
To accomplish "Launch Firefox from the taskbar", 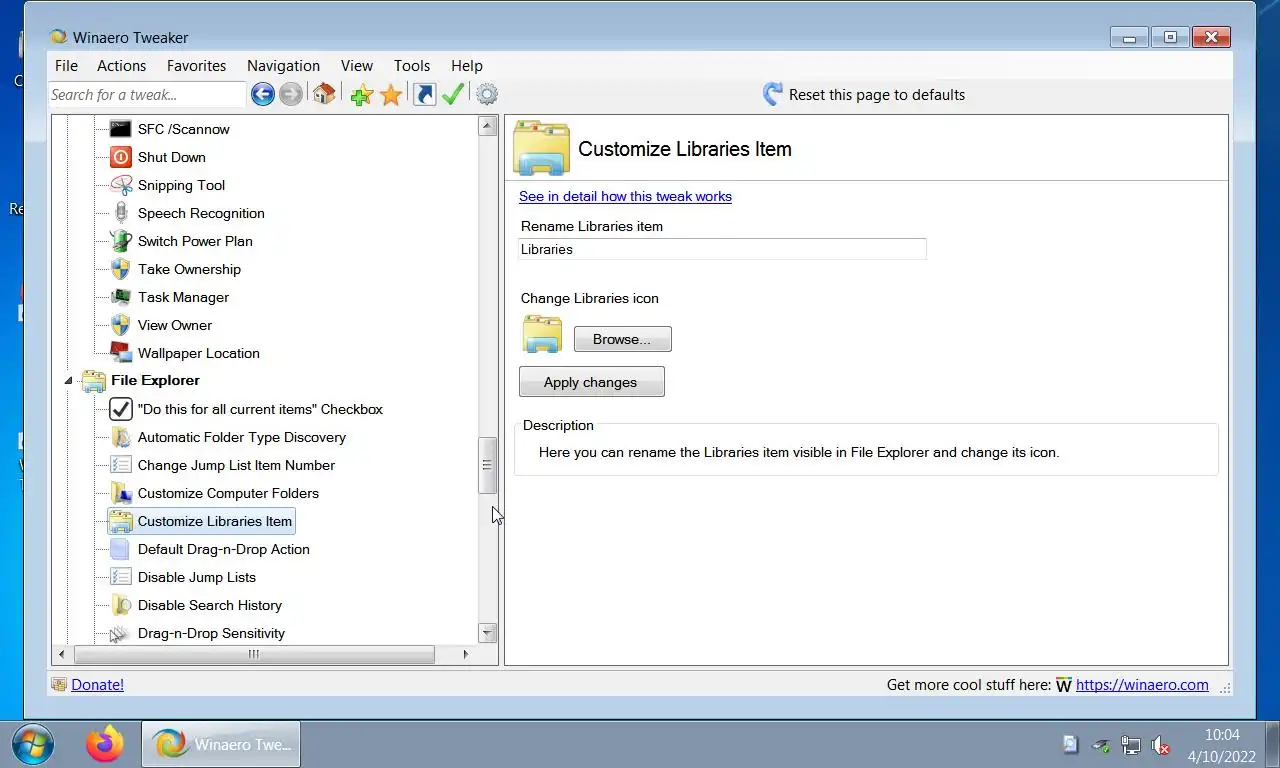I will click(x=104, y=744).
